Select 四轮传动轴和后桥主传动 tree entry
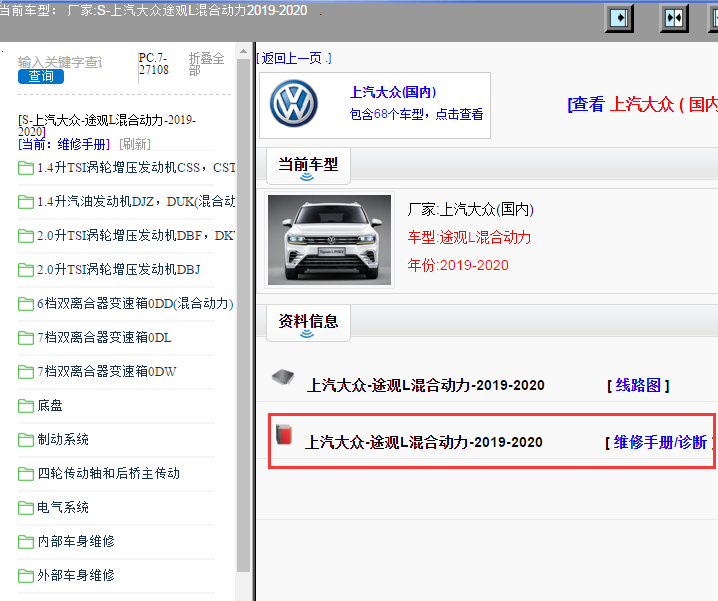718x601 pixels. click(108, 473)
